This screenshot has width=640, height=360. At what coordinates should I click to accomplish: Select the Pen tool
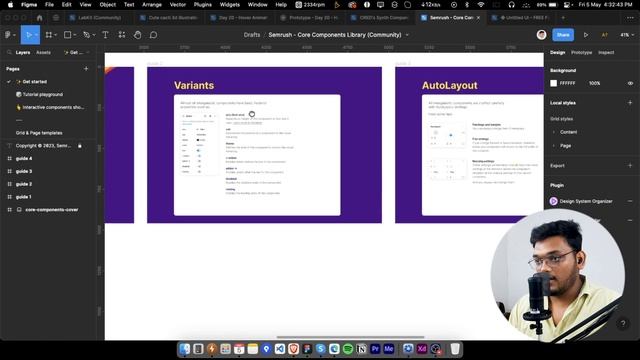click(x=87, y=35)
